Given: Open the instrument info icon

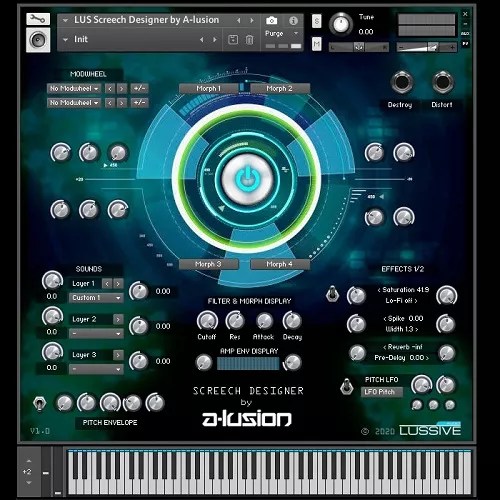Looking at the screenshot, I should [x=293, y=21].
